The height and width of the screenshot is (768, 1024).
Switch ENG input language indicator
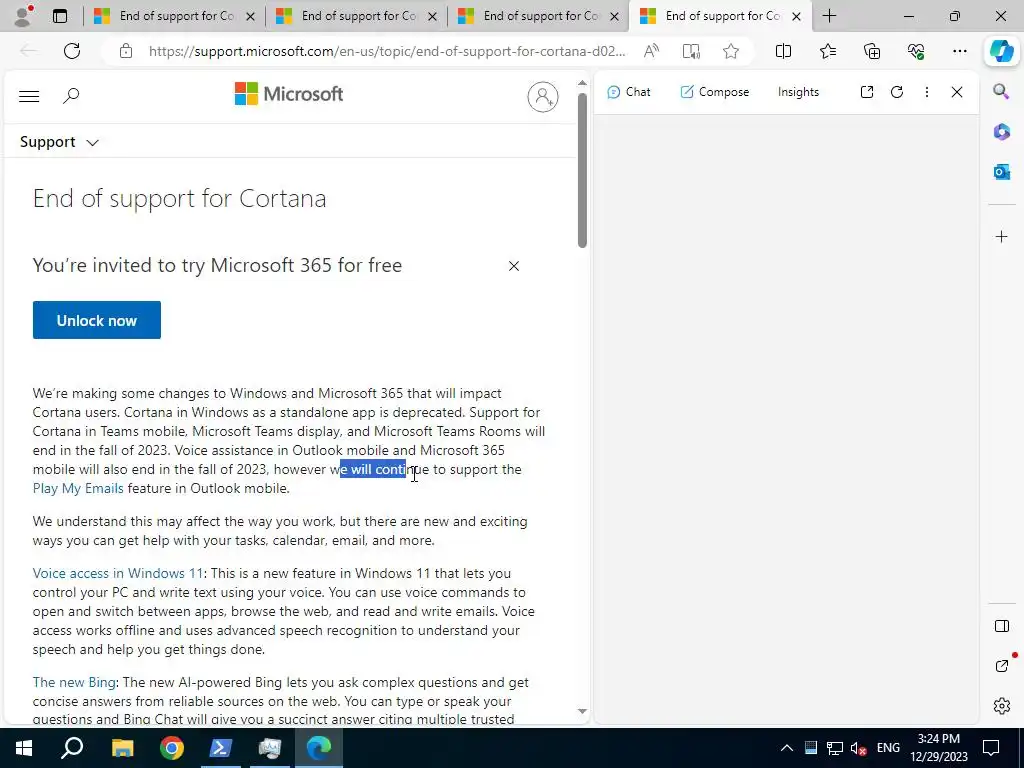point(888,748)
